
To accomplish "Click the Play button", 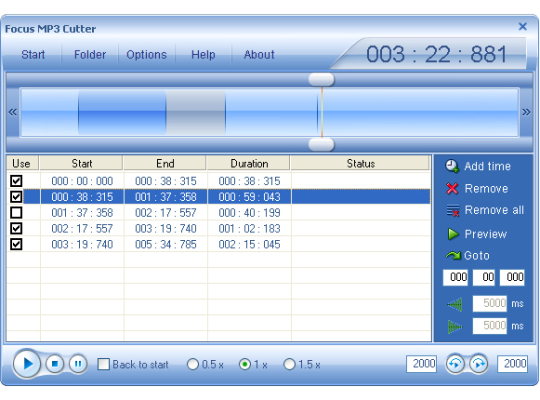I will [27, 363].
